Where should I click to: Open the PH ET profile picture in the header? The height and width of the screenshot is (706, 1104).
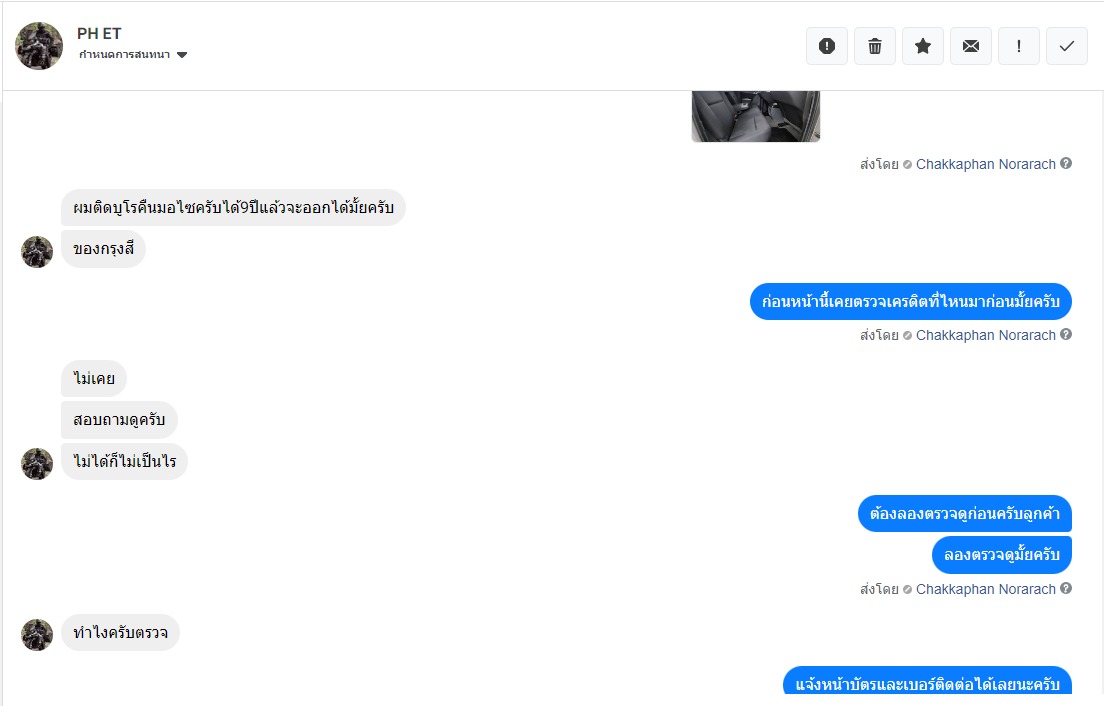[x=39, y=46]
